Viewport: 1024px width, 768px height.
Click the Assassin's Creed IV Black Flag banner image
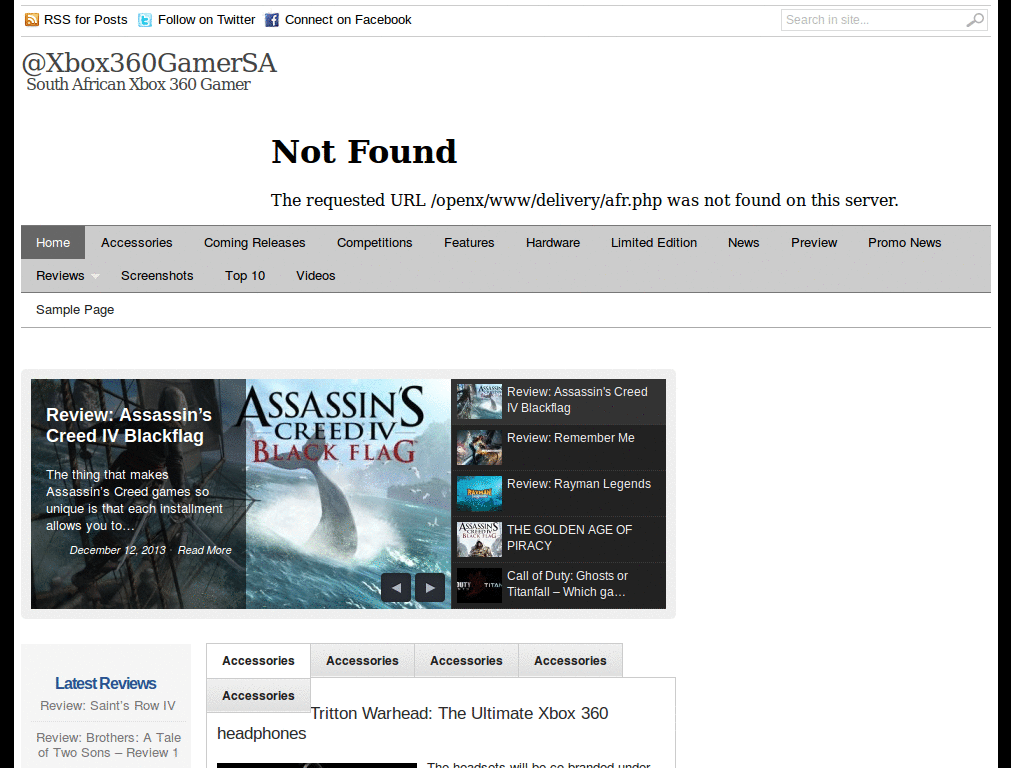tap(348, 494)
